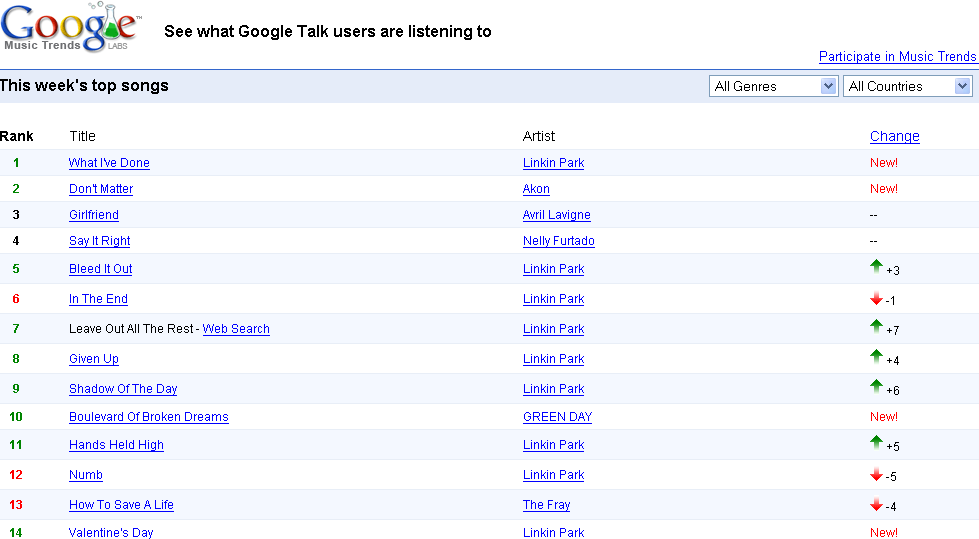Screen dimensions: 979x539
Task: Open artist Linkin Park in Leave Out All The Rest row
Action: [x=553, y=329]
